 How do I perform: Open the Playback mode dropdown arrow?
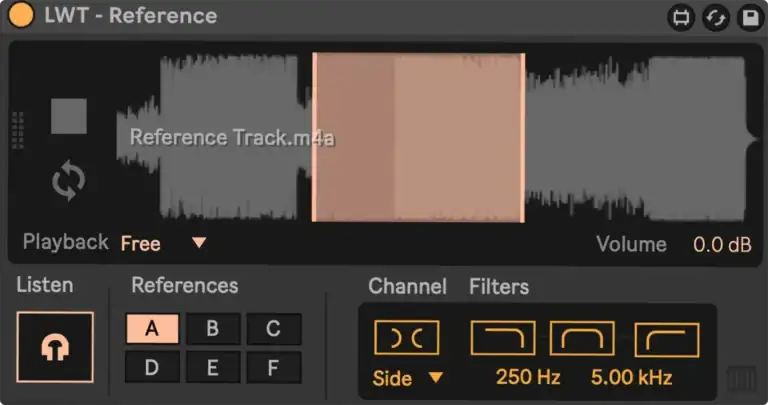coord(199,242)
